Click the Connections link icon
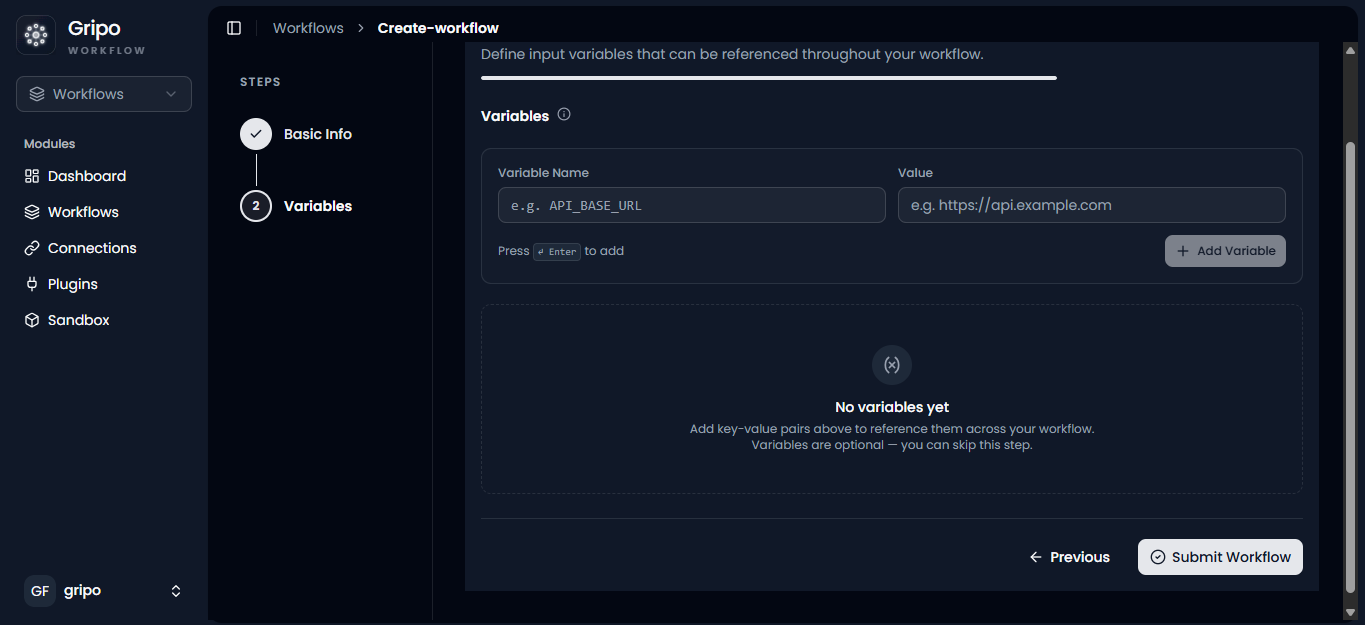The height and width of the screenshot is (625, 1365). (31, 248)
